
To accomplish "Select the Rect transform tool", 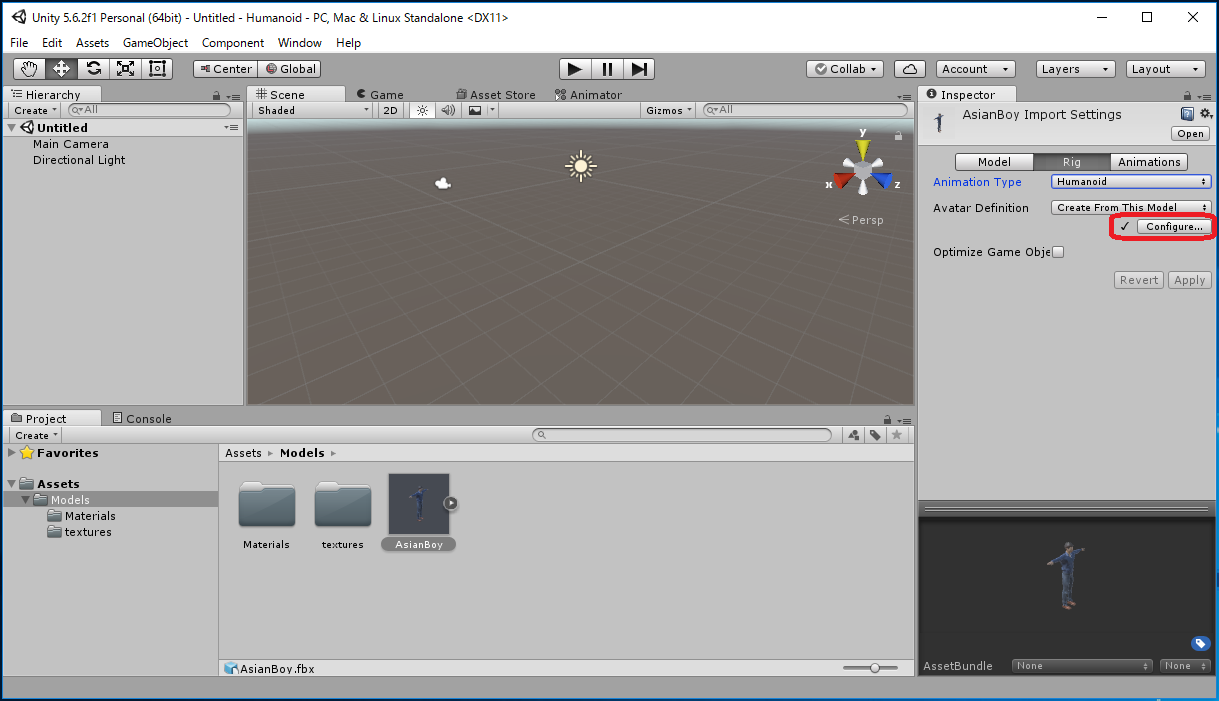I will pos(157,69).
